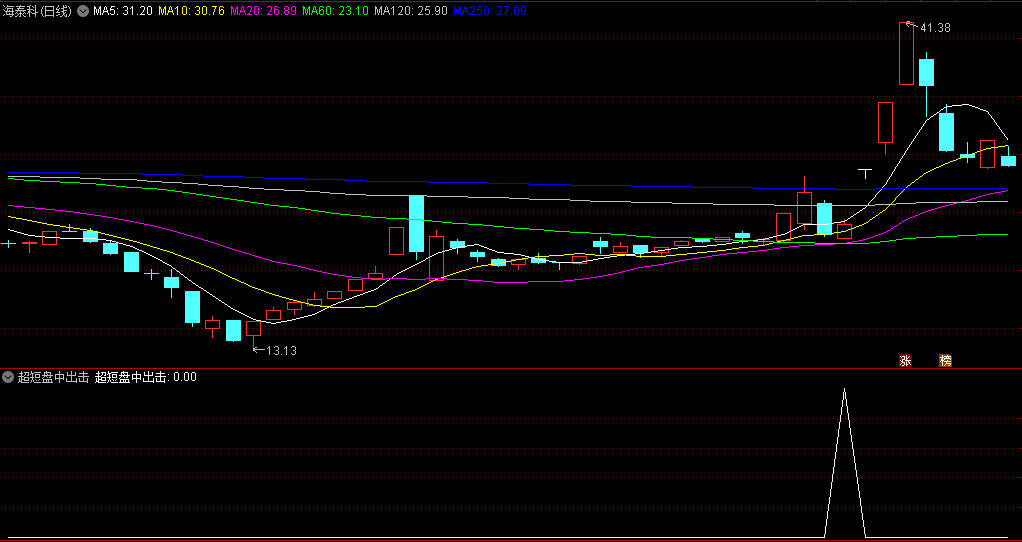Click the 超短盘中出击: 0.00 value label
The height and width of the screenshot is (542, 1022).
[146, 377]
